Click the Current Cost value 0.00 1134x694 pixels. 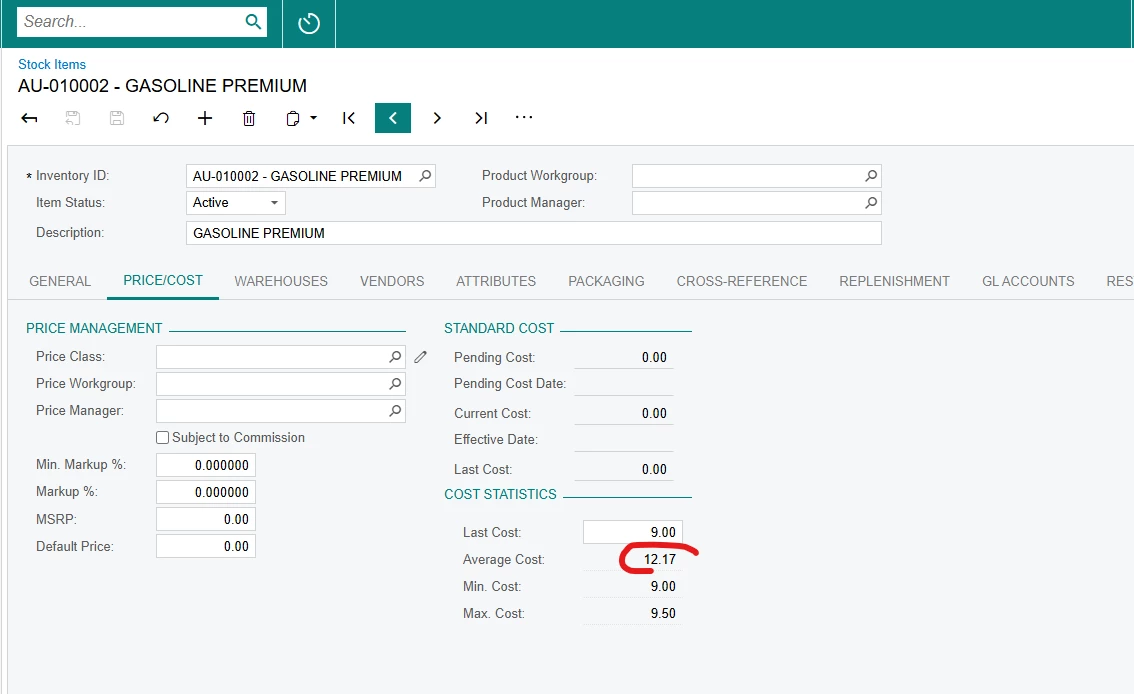point(654,414)
